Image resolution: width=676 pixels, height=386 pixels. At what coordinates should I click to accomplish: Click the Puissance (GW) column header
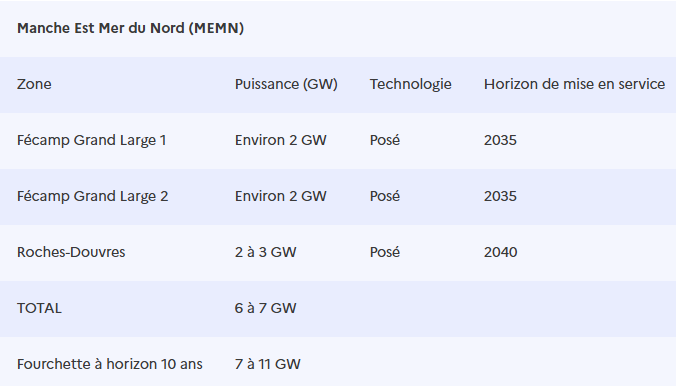[x=286, y=84]
